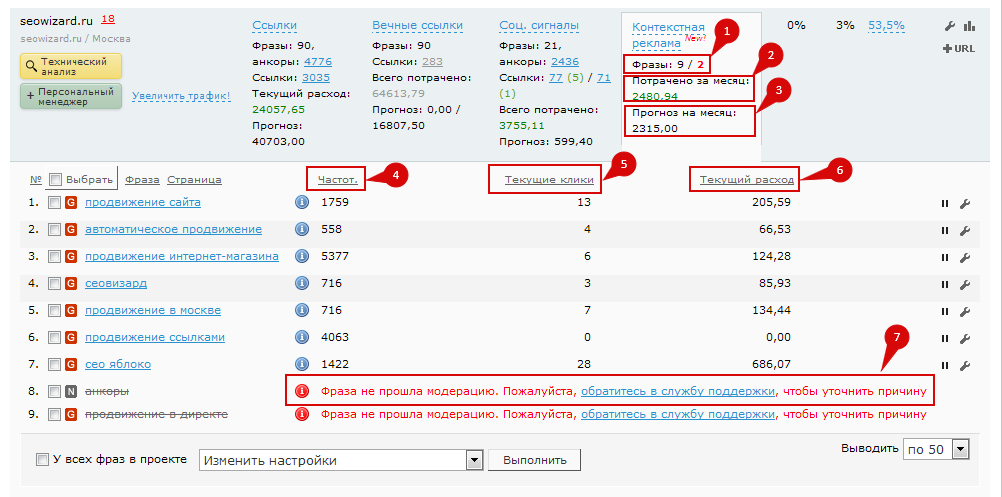The height and width of the screenshot is (497, 1002).
Task: Check the box for 'продвижение ссылками'
Action: click(x=55, y=337)
